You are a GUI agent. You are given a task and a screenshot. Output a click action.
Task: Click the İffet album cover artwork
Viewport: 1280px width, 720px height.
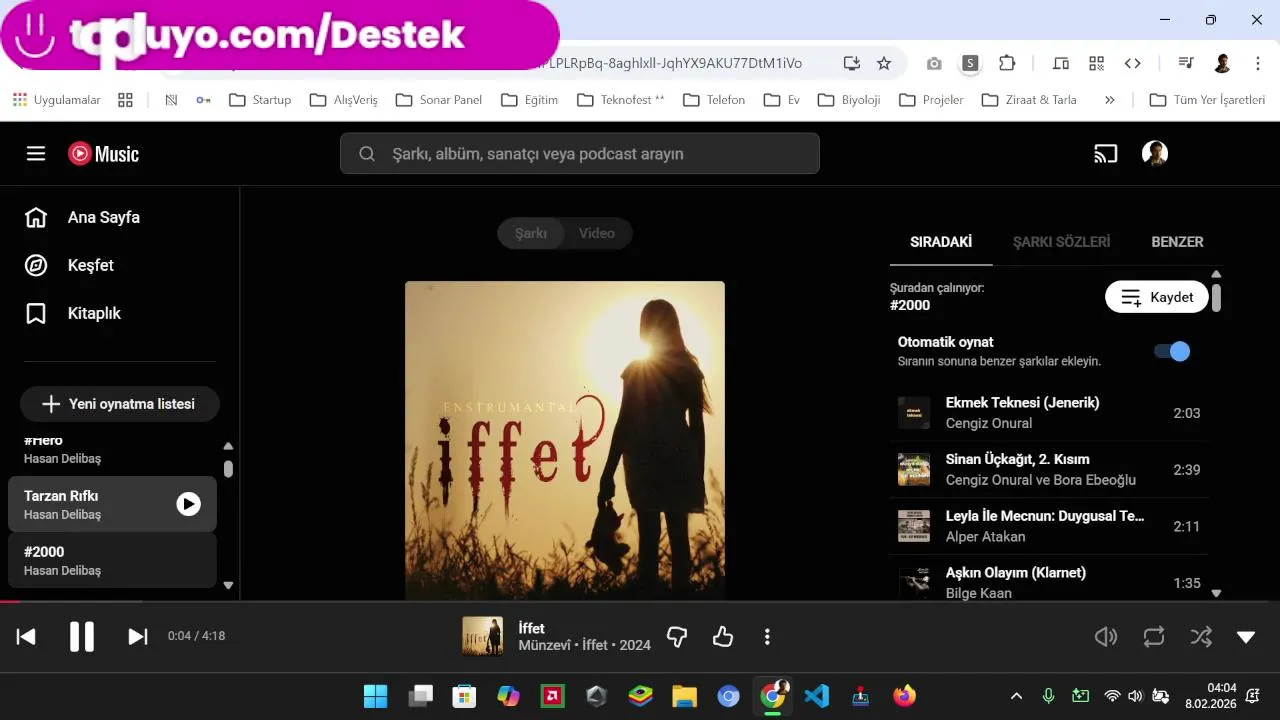pyautogui.click(x=565, y=440)
